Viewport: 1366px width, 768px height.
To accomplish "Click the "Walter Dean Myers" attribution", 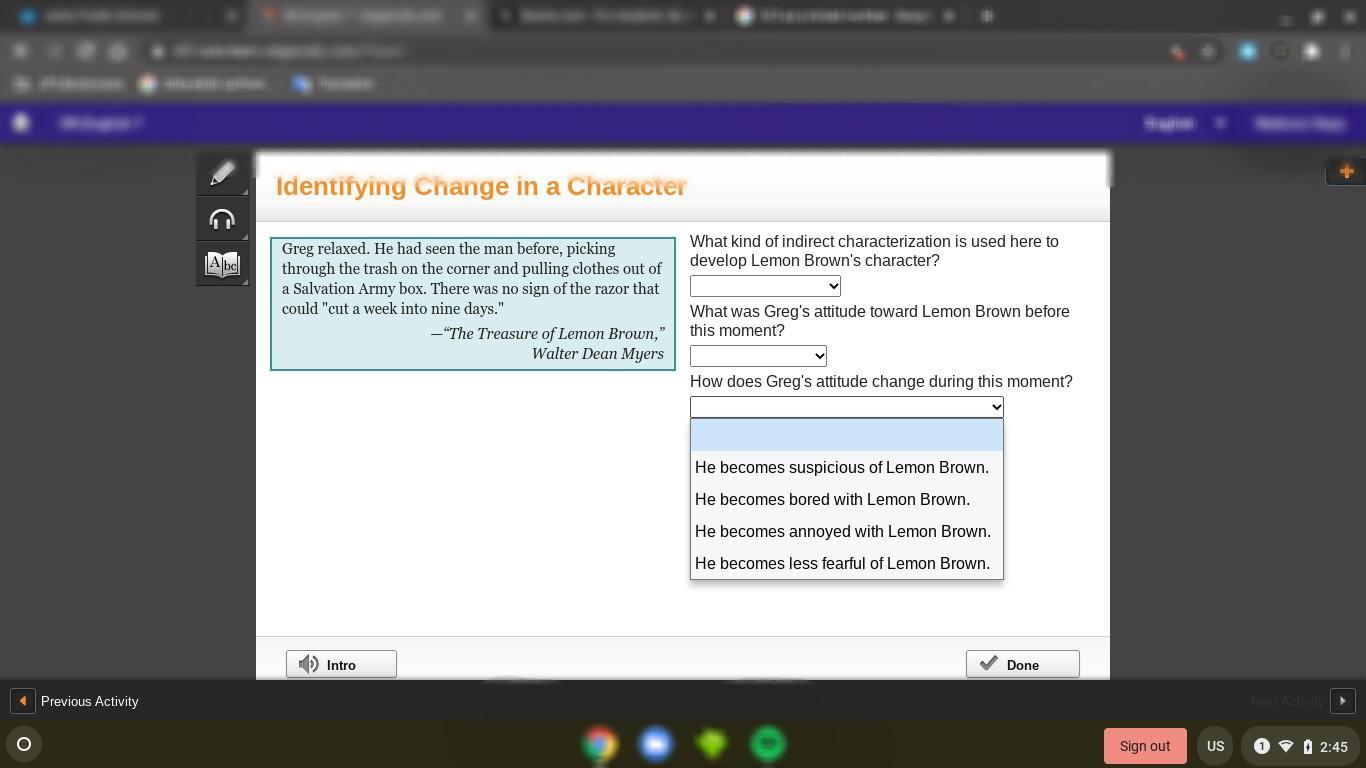I will [597, 353].
